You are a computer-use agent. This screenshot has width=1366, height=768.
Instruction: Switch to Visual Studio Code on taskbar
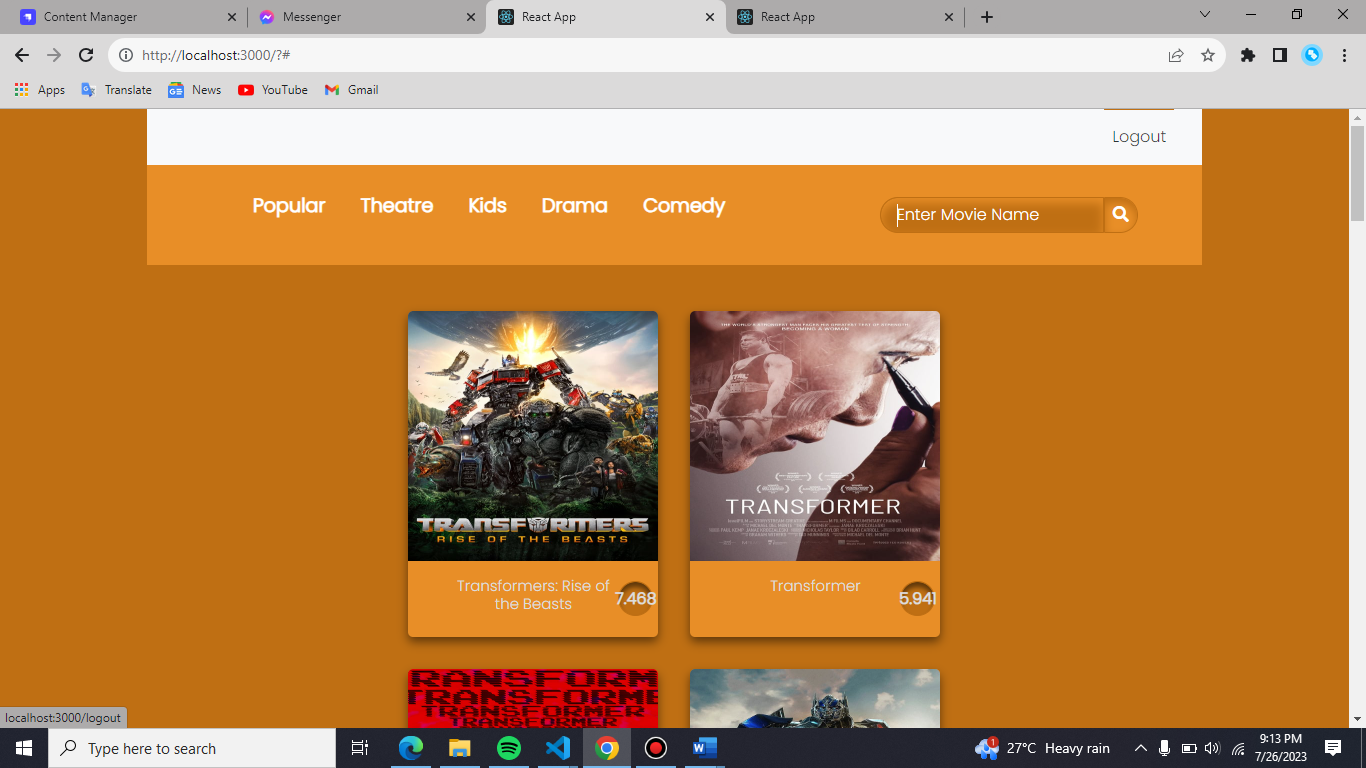click(558, 748)
